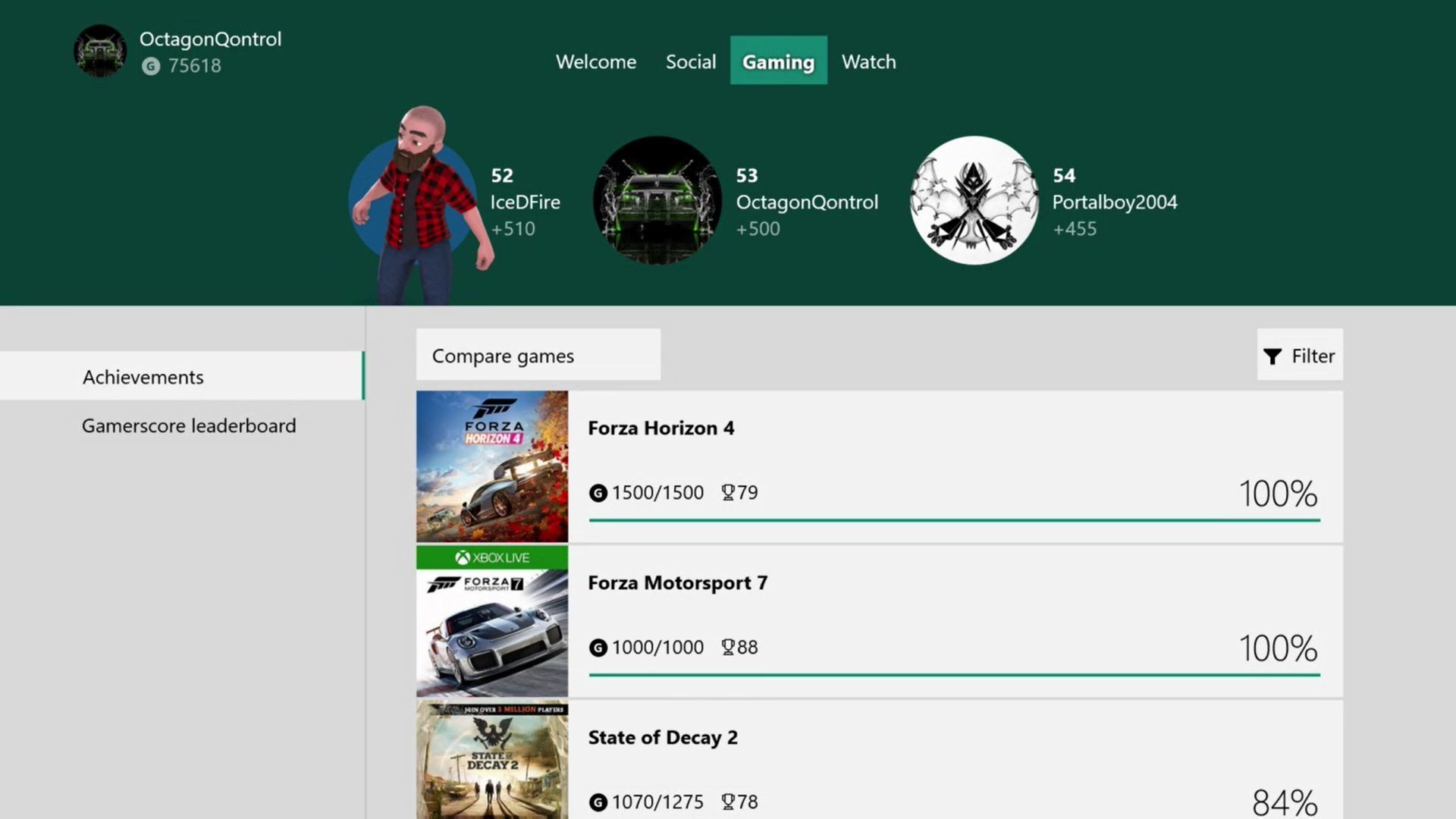Click the +510 score under IceDFire
The width and height of the screenshot is (1456, 819).
513,229
